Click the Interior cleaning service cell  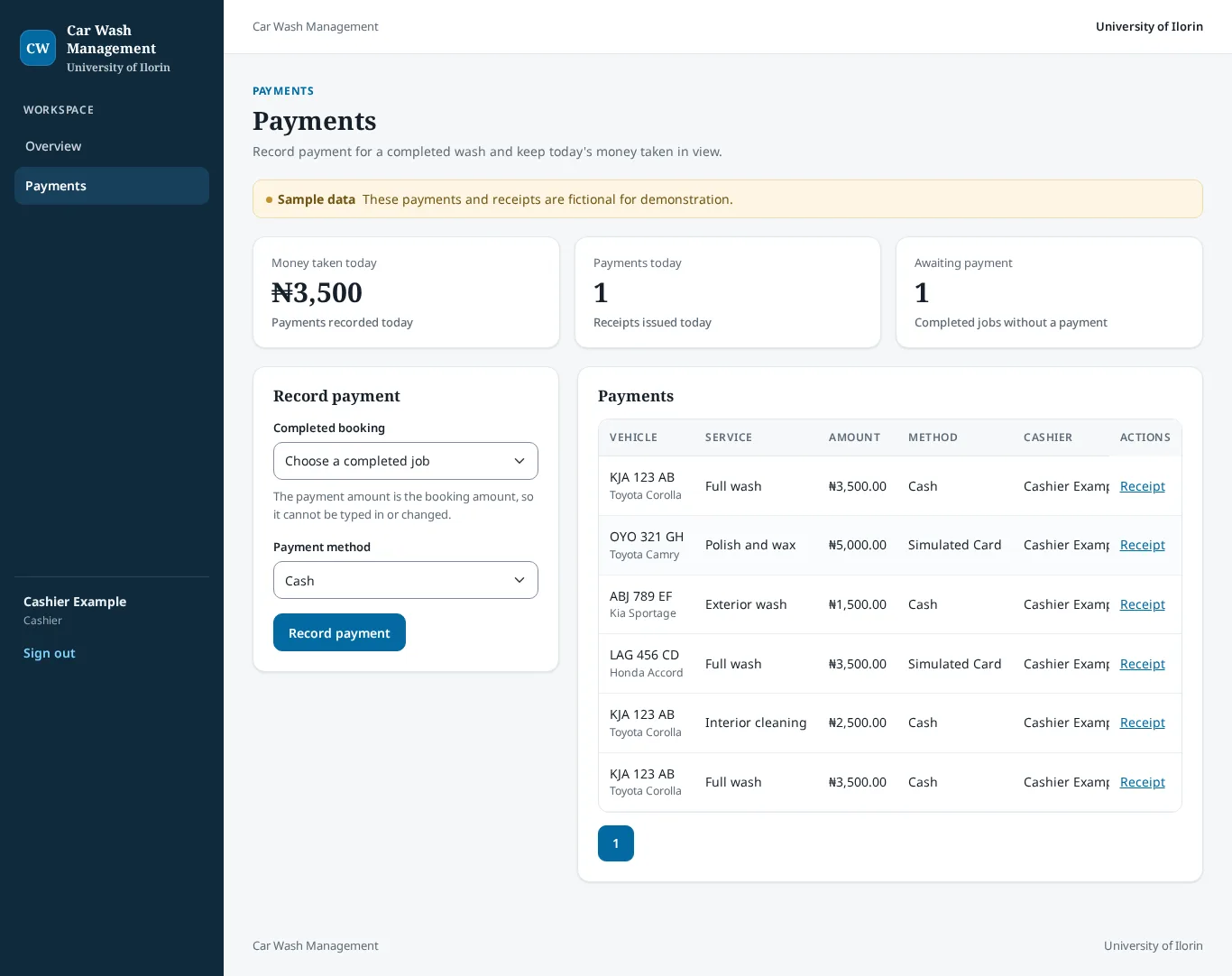[x=756, y=723]
